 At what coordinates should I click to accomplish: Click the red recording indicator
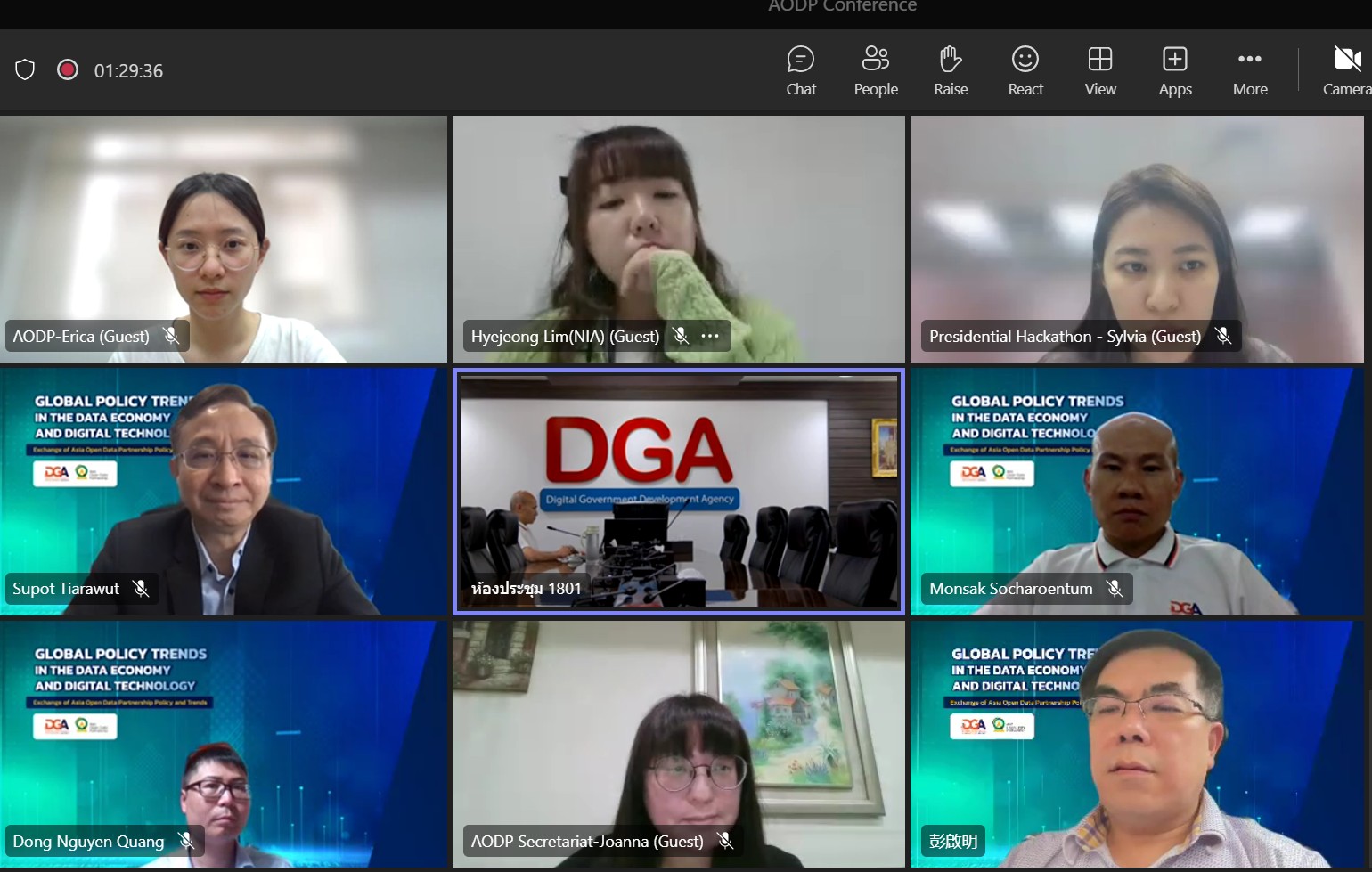[x=68, y=69]
